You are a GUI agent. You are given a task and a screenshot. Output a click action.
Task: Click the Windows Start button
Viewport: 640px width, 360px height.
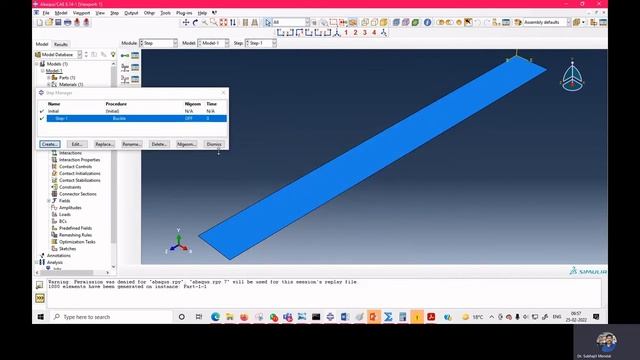(41, 317)
